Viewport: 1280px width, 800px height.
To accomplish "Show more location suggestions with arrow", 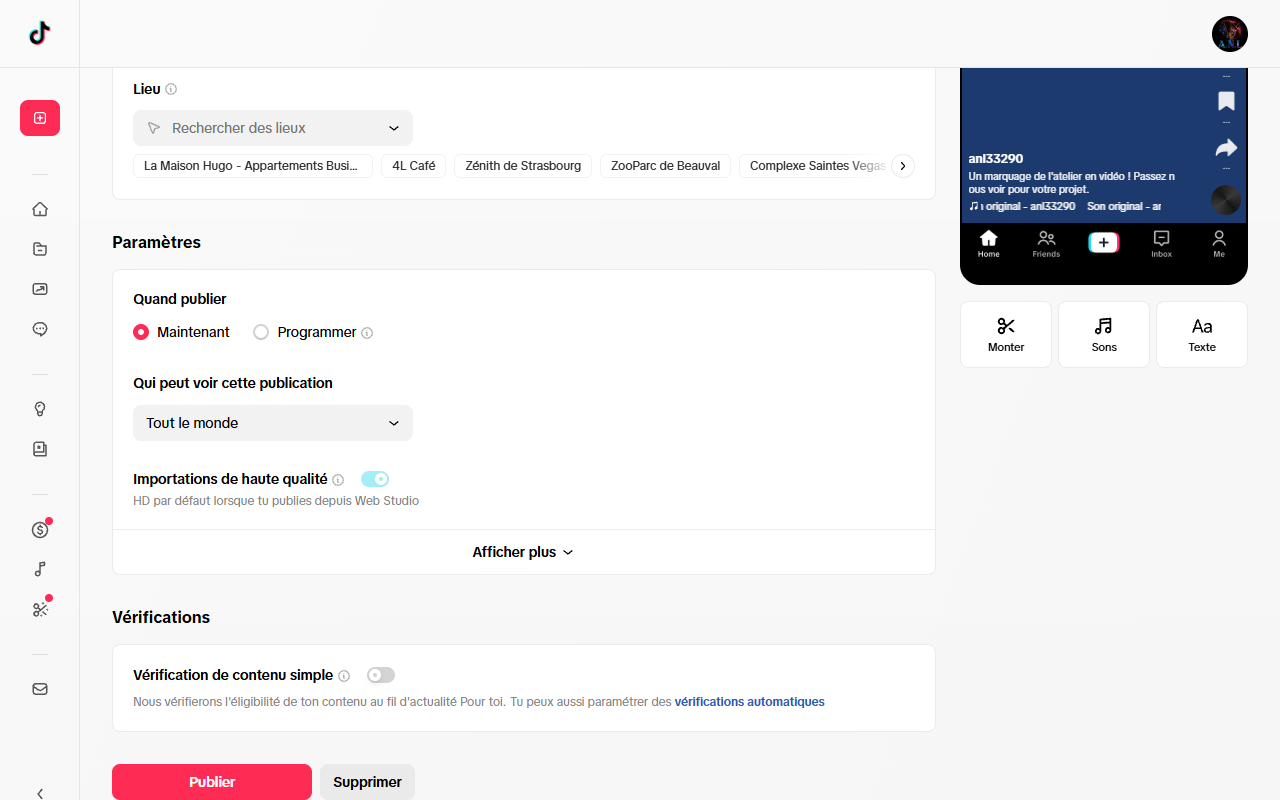I will click(x=902, y=166).
